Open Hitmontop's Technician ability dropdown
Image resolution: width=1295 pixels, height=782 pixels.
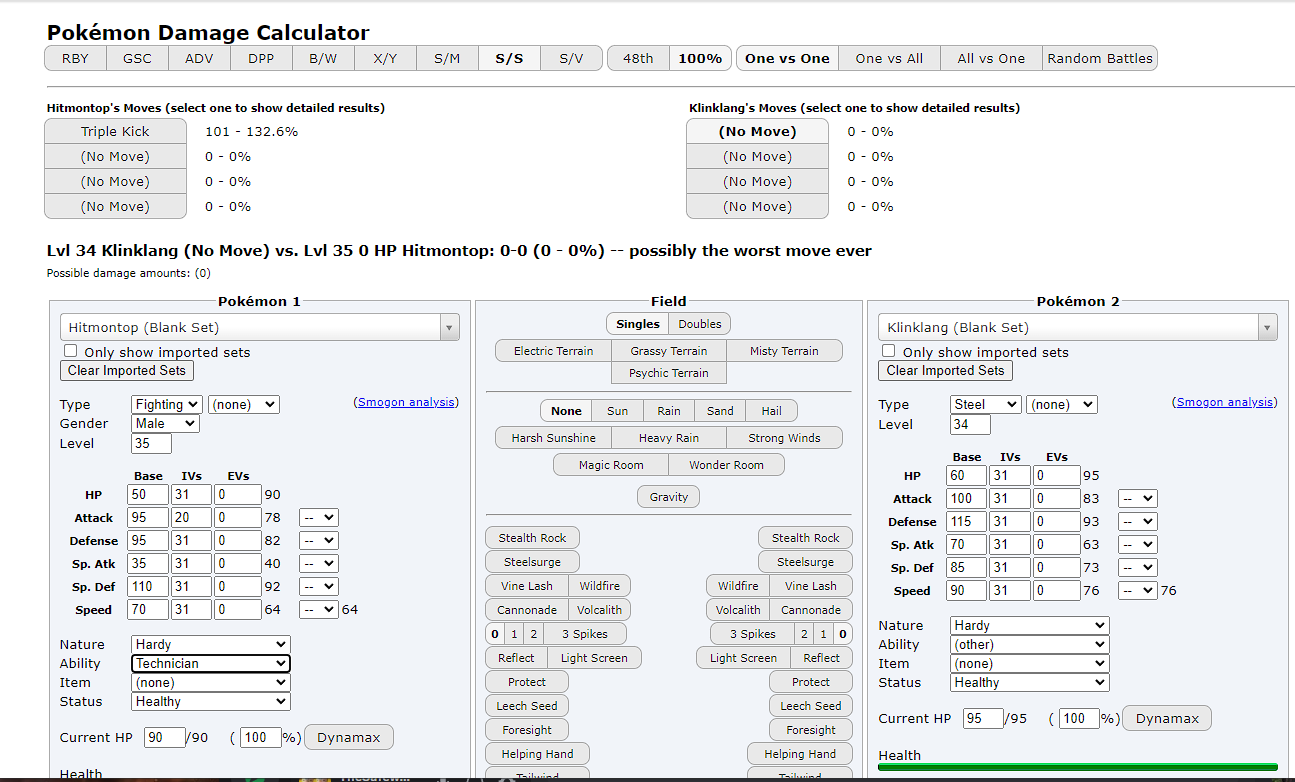(211, 663)
